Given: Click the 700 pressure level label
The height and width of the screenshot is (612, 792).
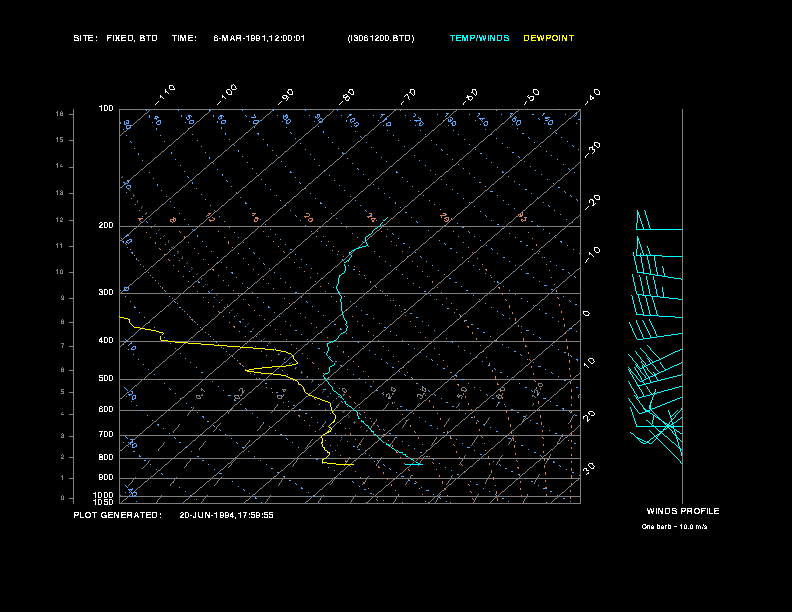Looking at the screenshot, I should [x=106, y=434].
